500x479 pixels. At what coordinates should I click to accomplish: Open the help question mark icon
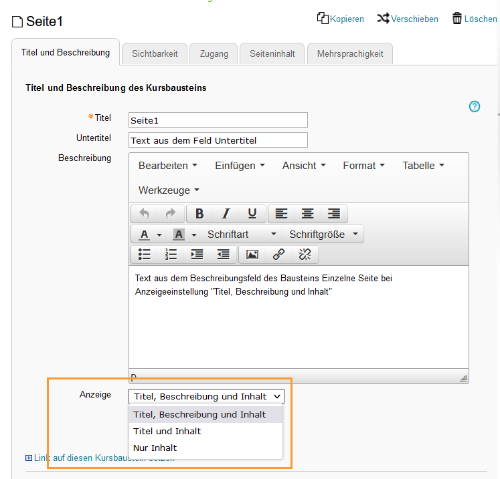[x=474, y=107]
